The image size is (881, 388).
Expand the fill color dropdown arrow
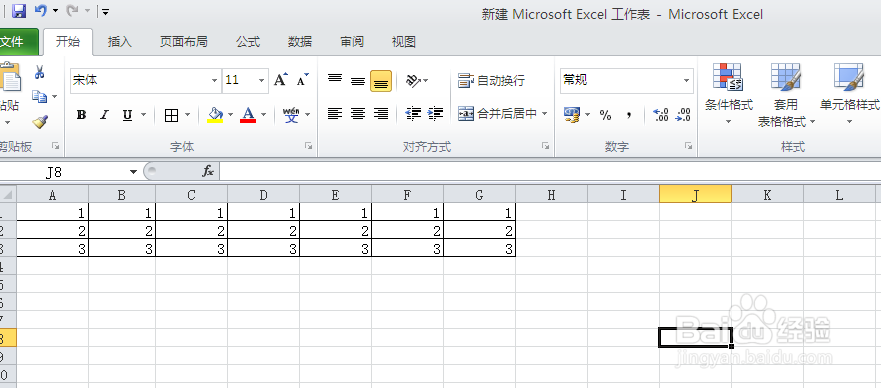[231, 115]
